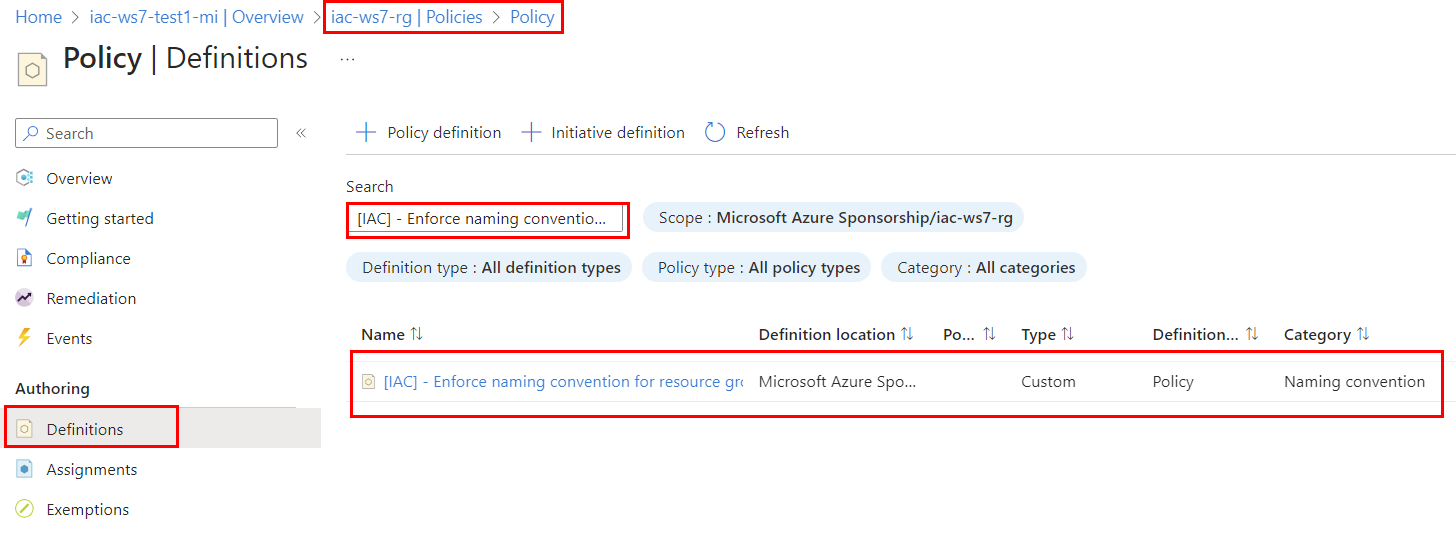
Task: Click the Remediation icon in sidebar
Action: coord(25,298)
